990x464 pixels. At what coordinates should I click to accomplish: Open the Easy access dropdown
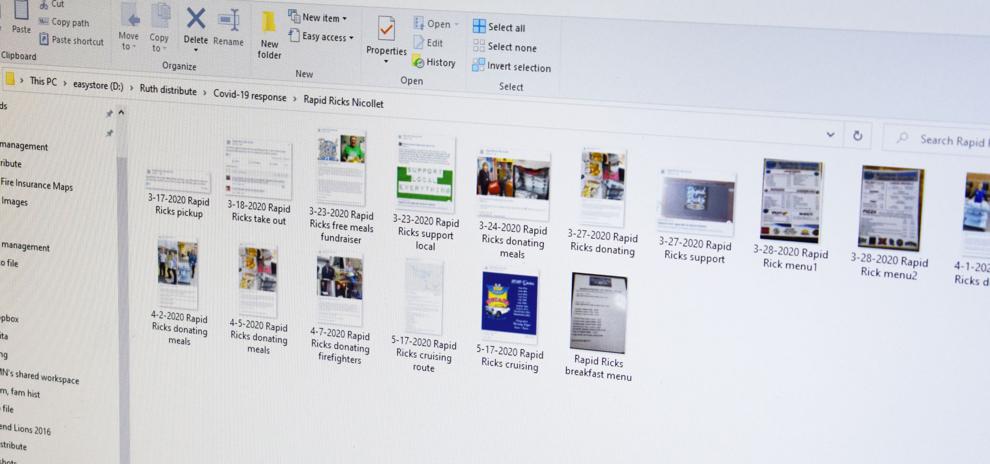pyautogui.click(x=321, y=36)
